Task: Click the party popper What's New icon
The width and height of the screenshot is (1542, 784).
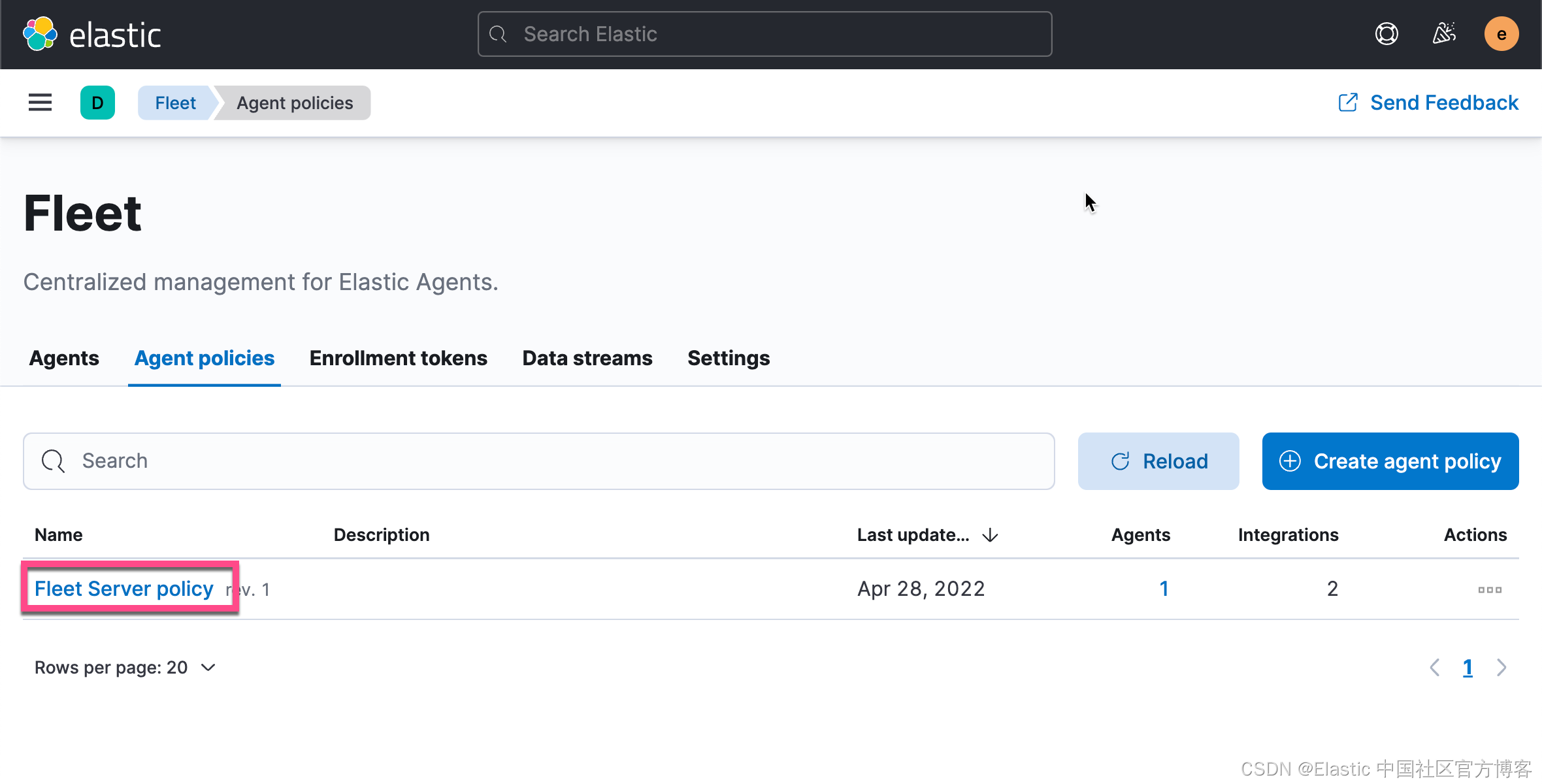Action: point(1445,33)
